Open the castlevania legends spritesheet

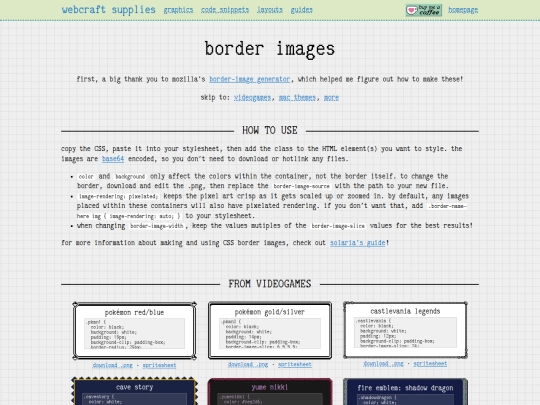[430, 364]
